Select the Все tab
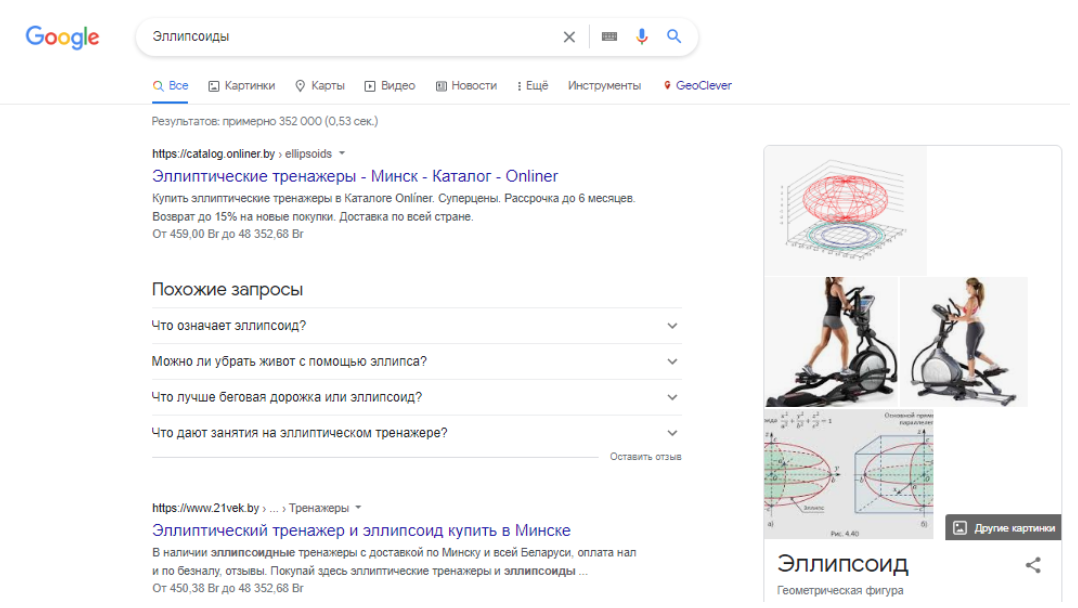Screen dimensions: 1078x608 170,86
